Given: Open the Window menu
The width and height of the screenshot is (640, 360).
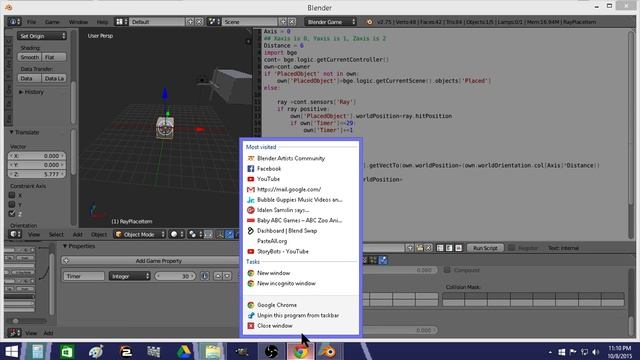Looking at the screenshot, I should (x=78, y=22).
